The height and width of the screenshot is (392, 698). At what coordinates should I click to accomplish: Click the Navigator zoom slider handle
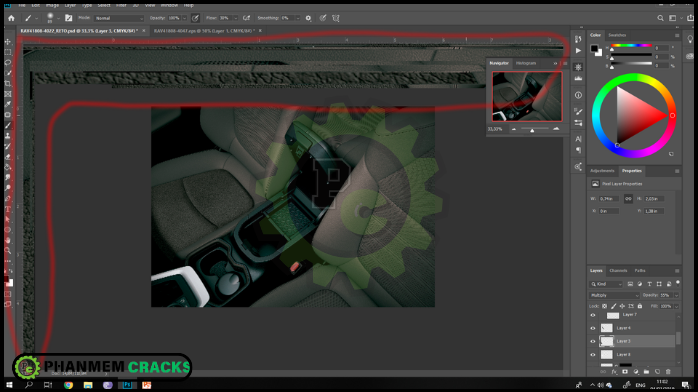click(532, 130)
